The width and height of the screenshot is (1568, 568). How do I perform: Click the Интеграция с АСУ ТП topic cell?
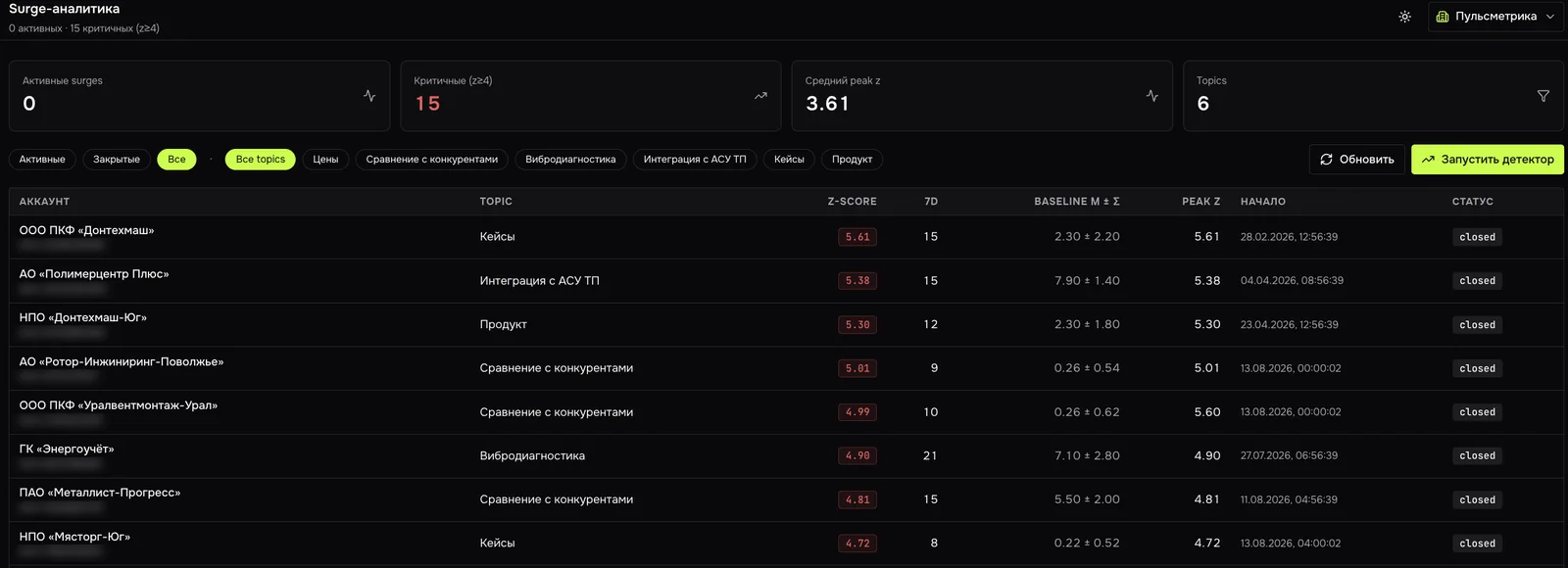click(x=539, y=281)
